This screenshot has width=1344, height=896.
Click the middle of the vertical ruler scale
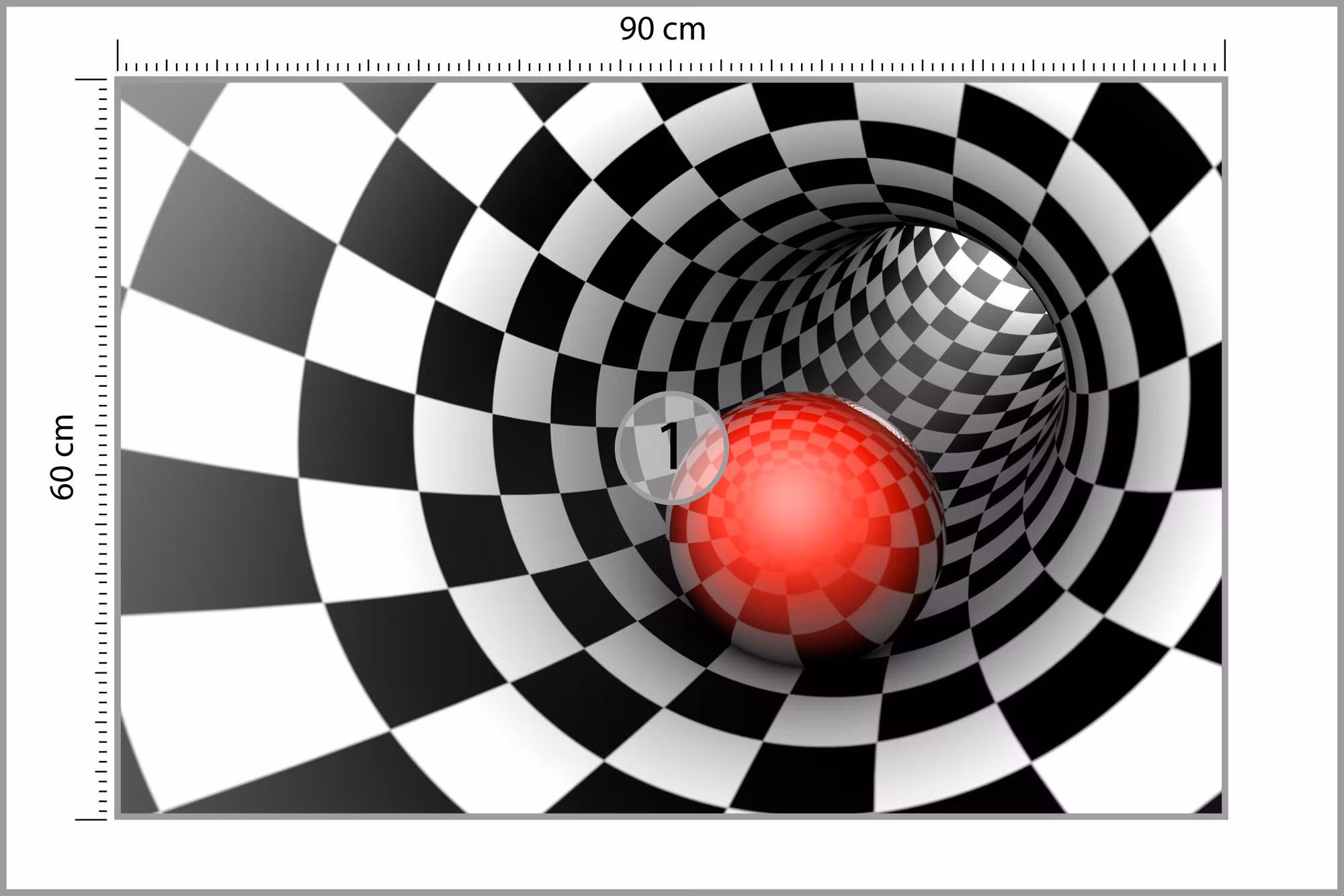[101, 449]
